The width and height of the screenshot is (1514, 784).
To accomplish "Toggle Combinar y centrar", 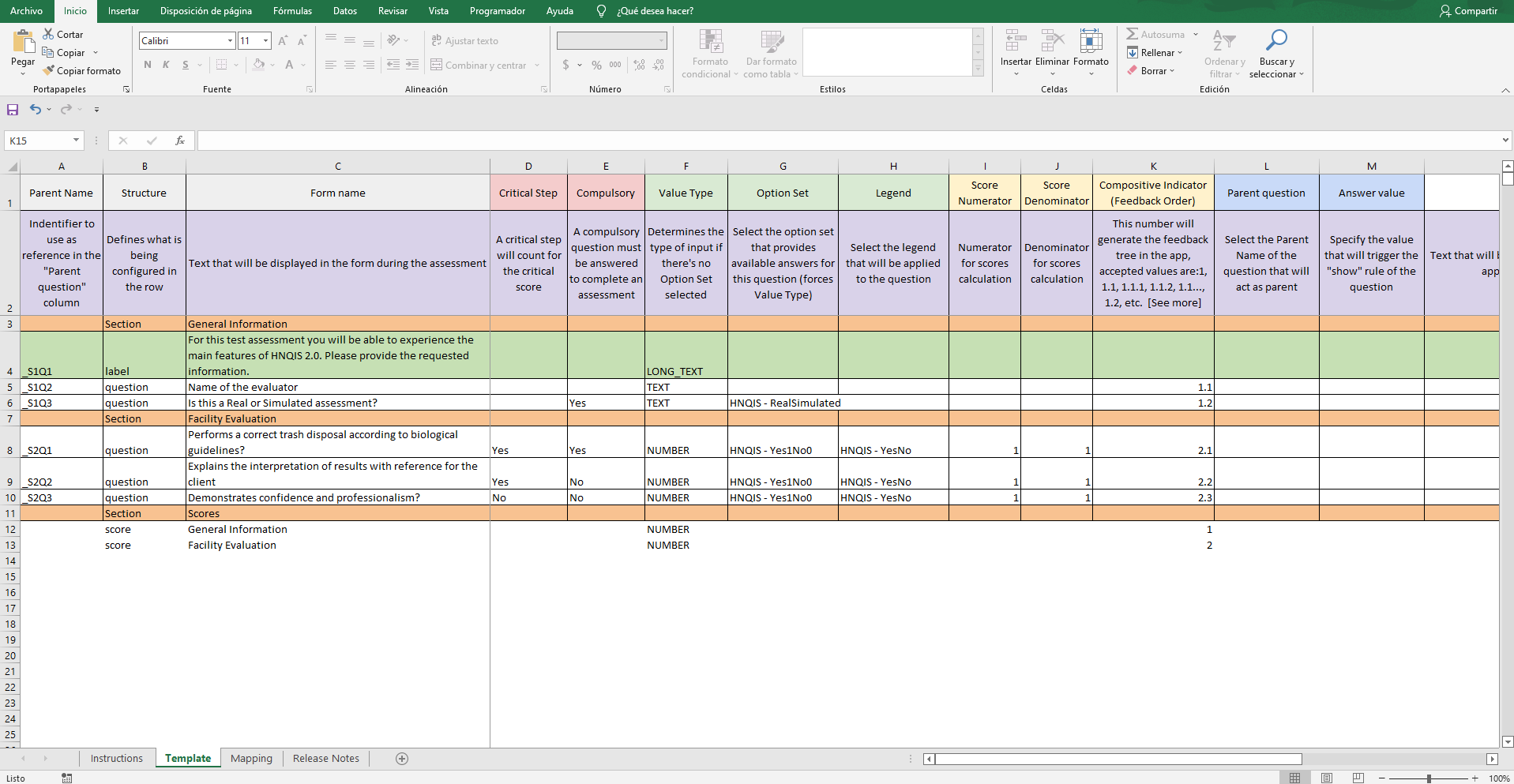I will point(479,65).
